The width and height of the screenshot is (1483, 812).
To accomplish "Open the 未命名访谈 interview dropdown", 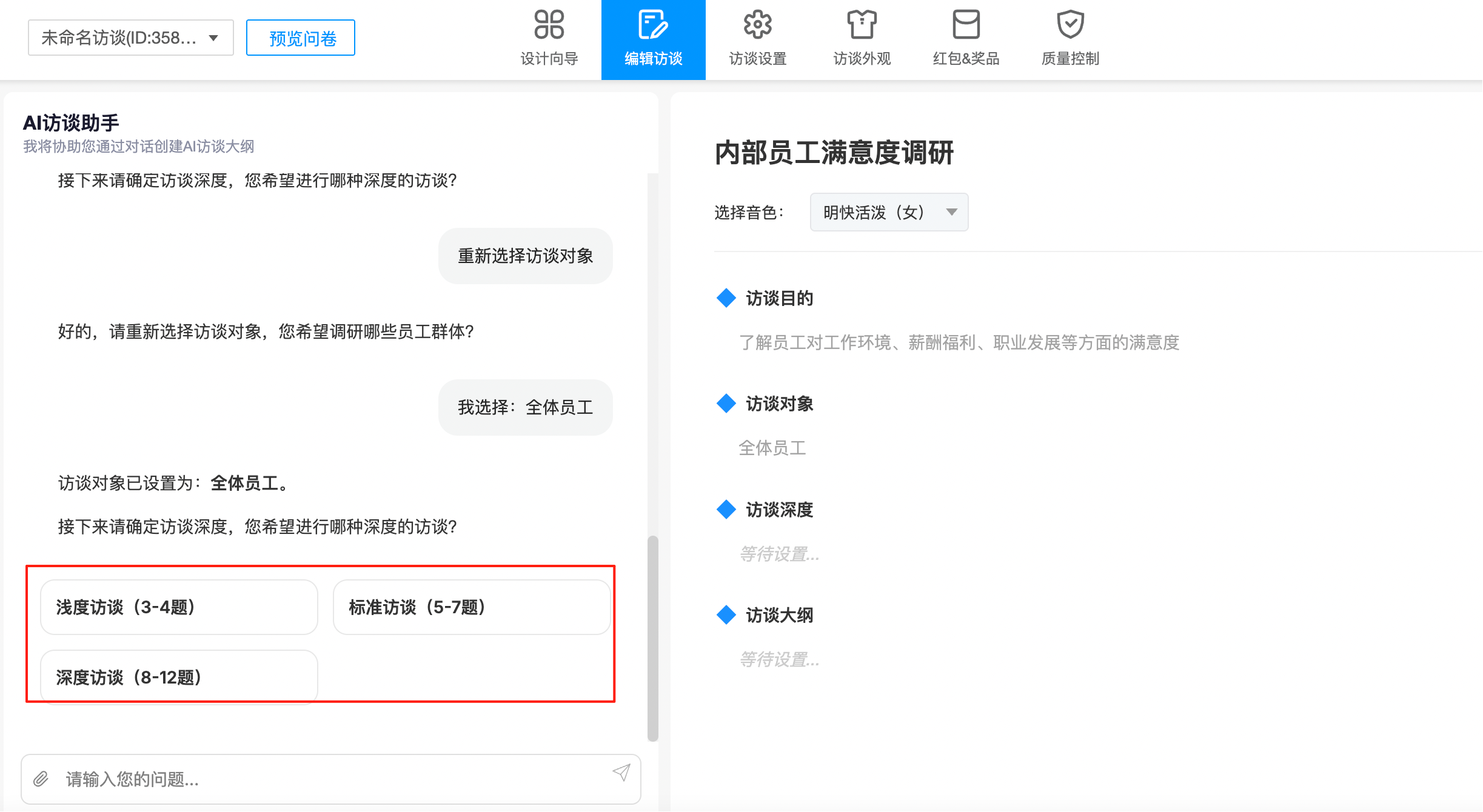I will point(130,37).
